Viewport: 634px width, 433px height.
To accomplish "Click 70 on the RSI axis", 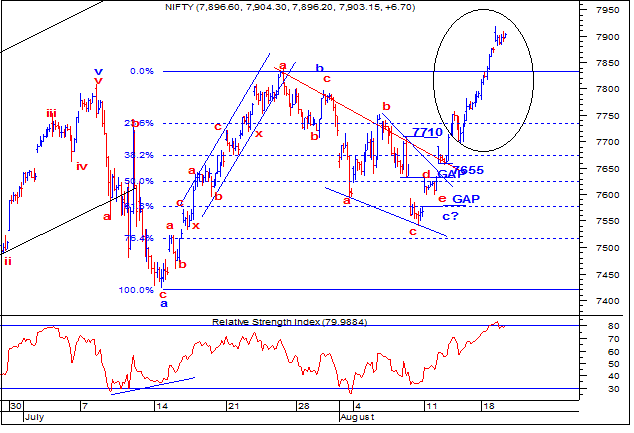I will 614,339.
